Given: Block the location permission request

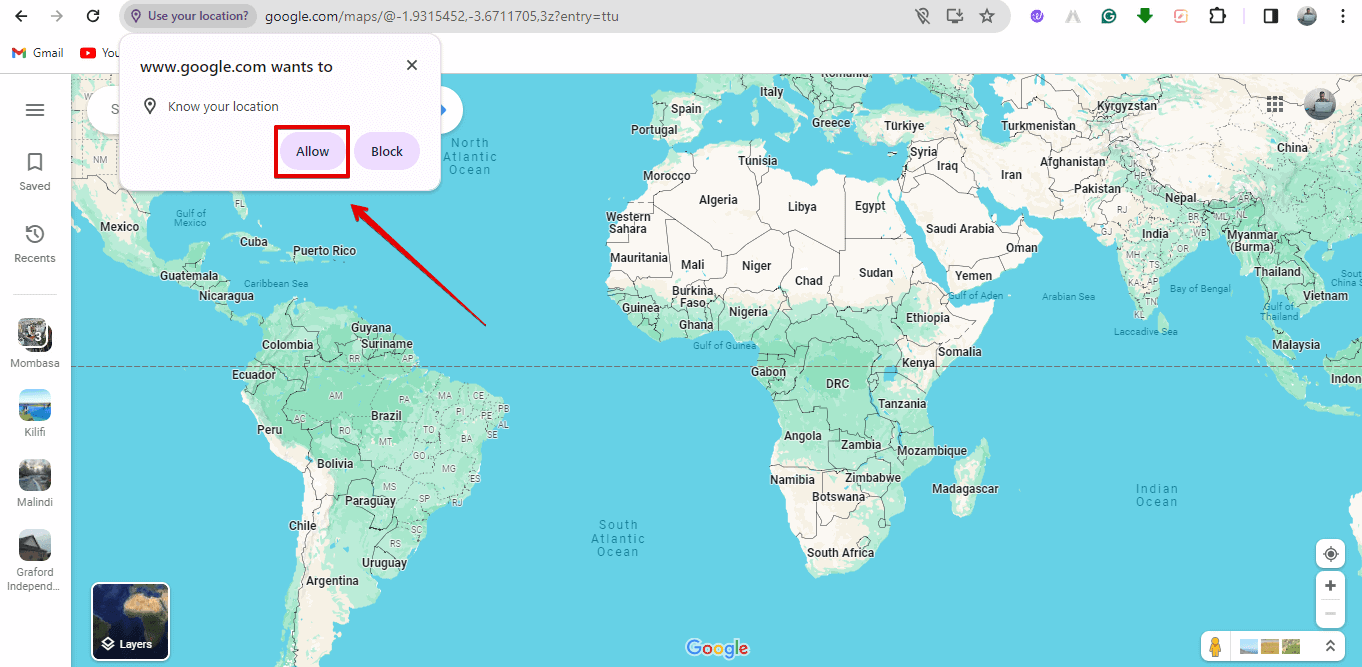Looking at the screenshot, I should pyautogui.click(x=386, y=151).
